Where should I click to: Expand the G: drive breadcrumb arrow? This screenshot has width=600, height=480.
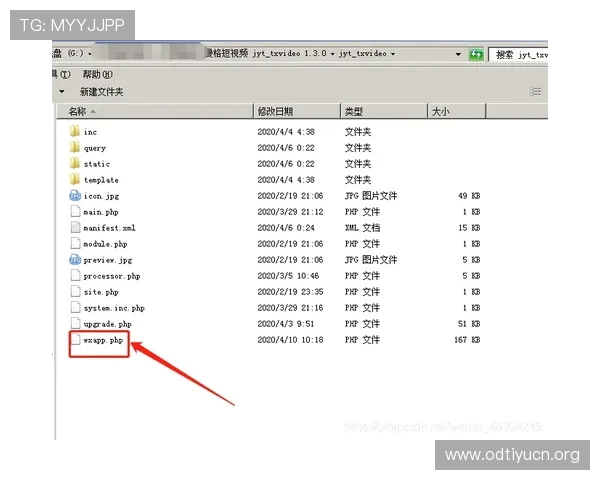[x=90, y=54]
